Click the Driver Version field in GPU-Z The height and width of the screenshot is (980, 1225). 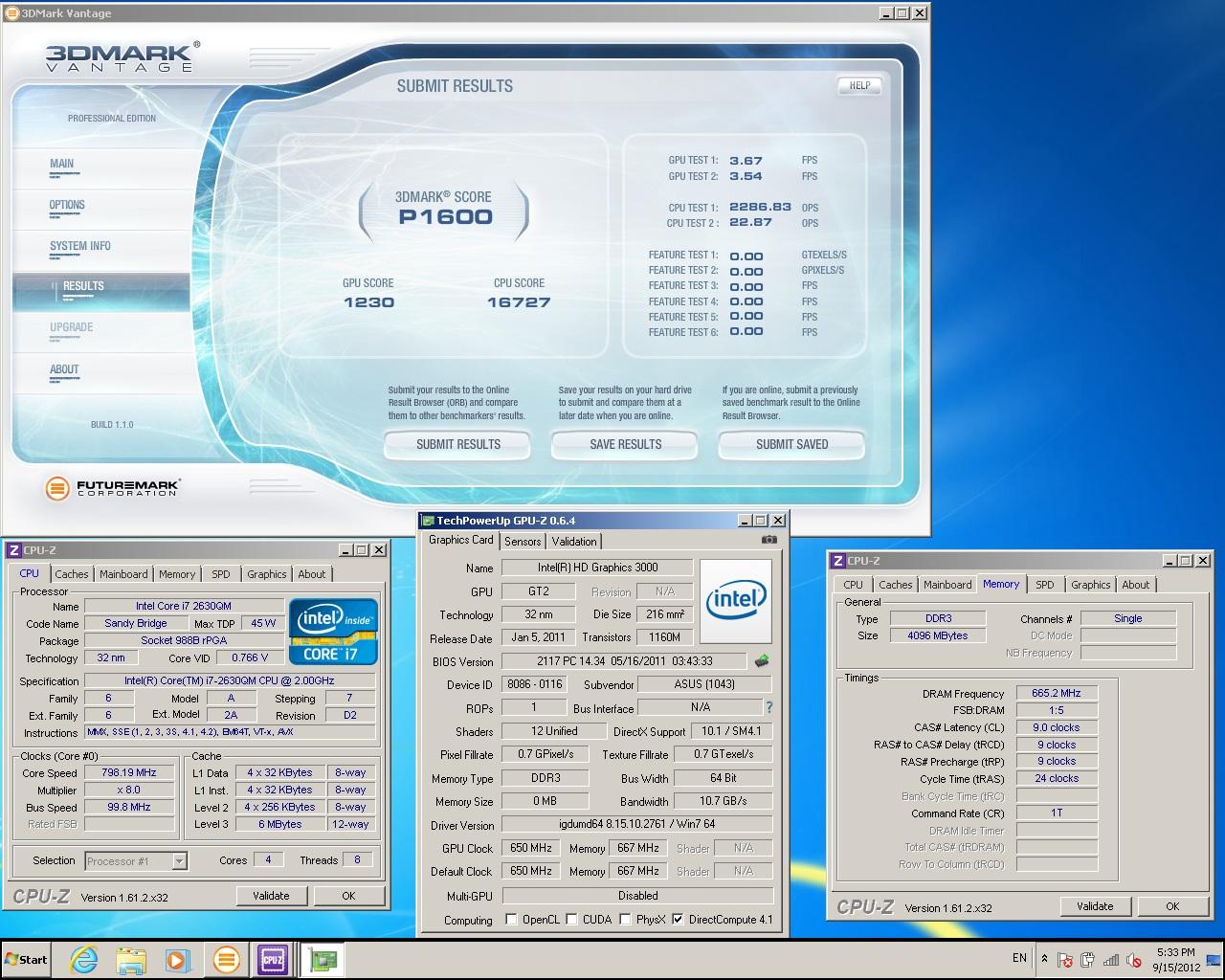tap(637, 824)
